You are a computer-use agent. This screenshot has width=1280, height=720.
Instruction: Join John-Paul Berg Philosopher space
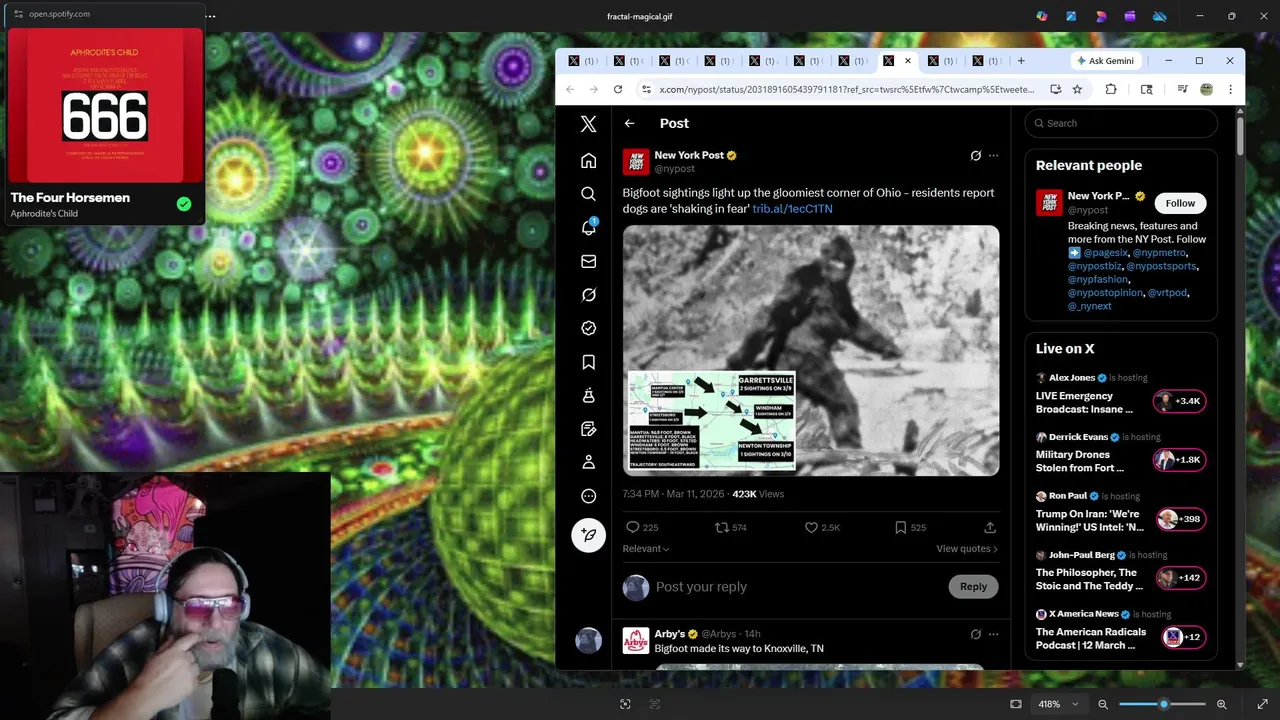pos(1121,573)
